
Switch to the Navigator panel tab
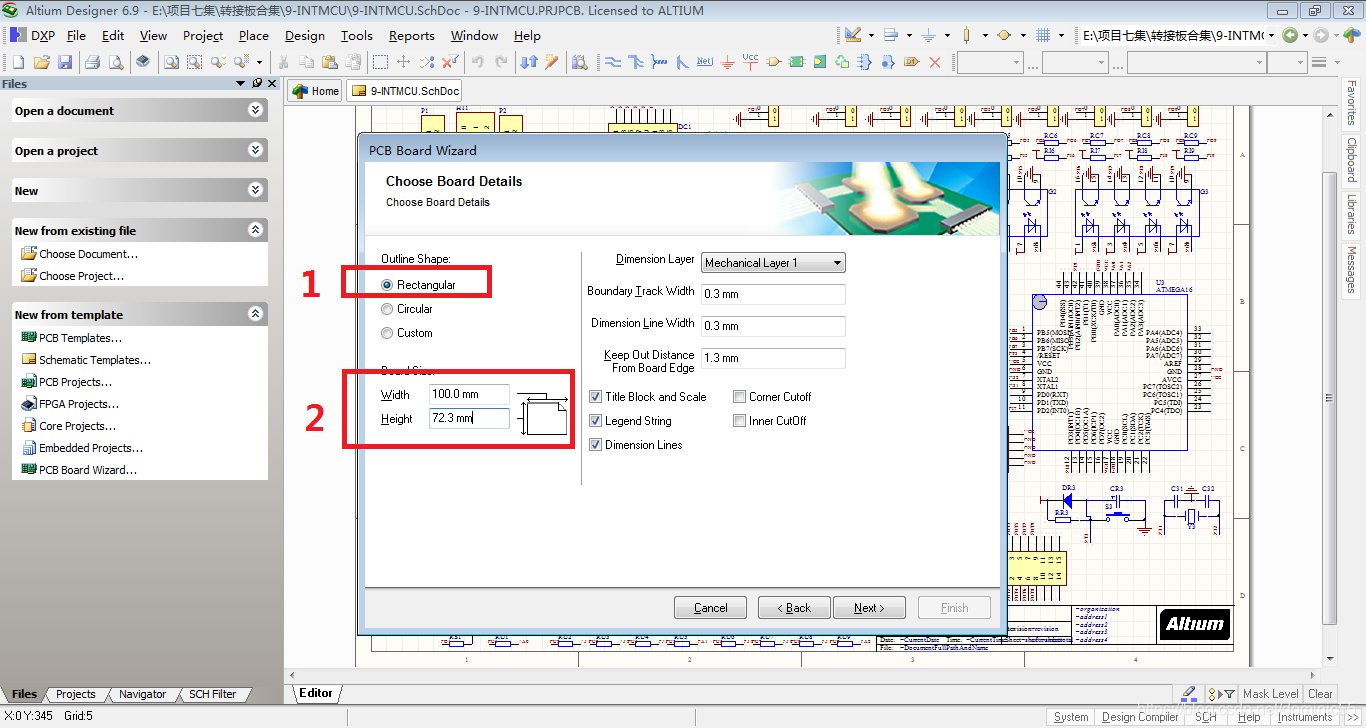[142, 694]
